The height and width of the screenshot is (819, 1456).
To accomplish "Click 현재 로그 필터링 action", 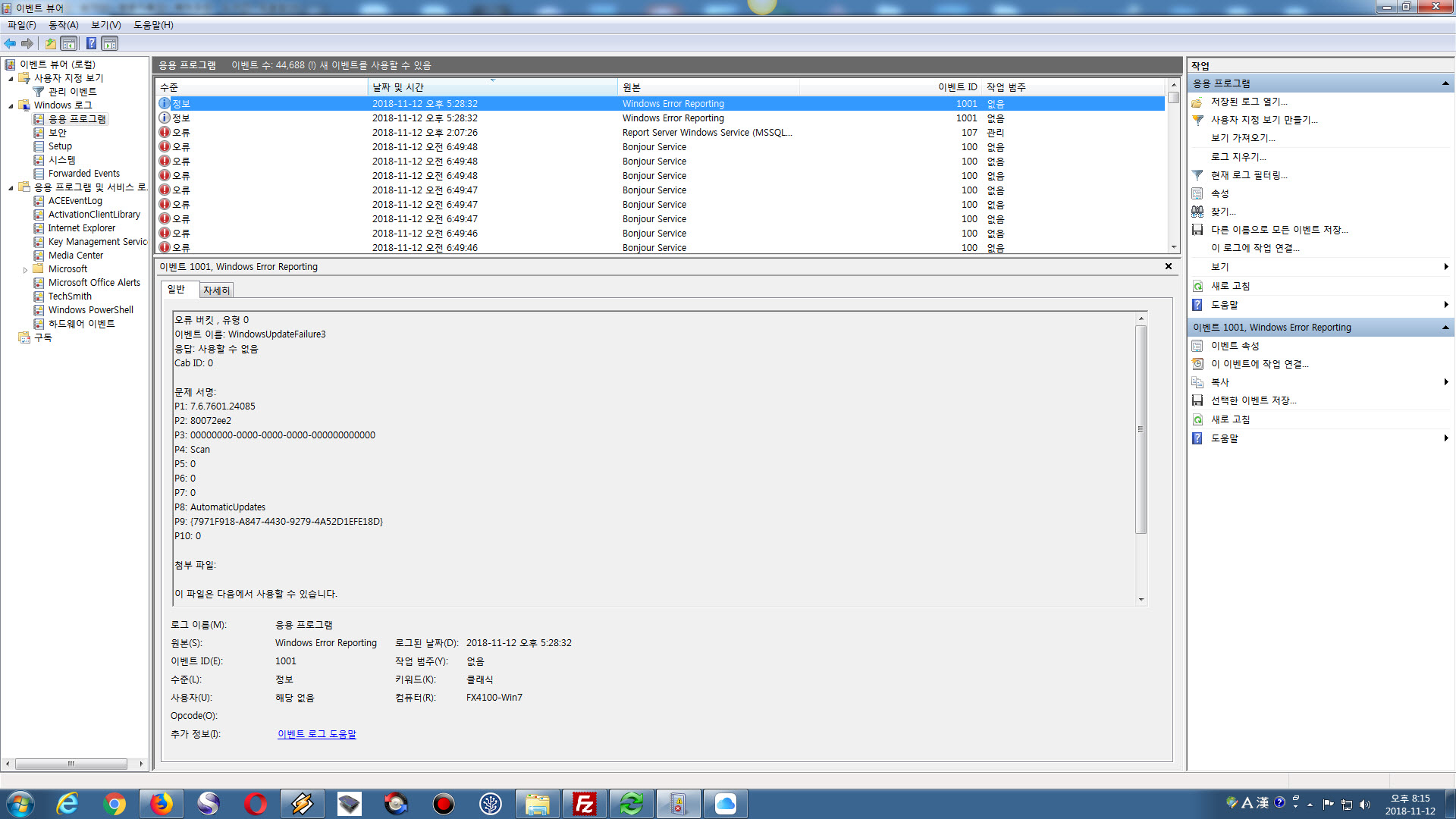I will [1249, 175].
